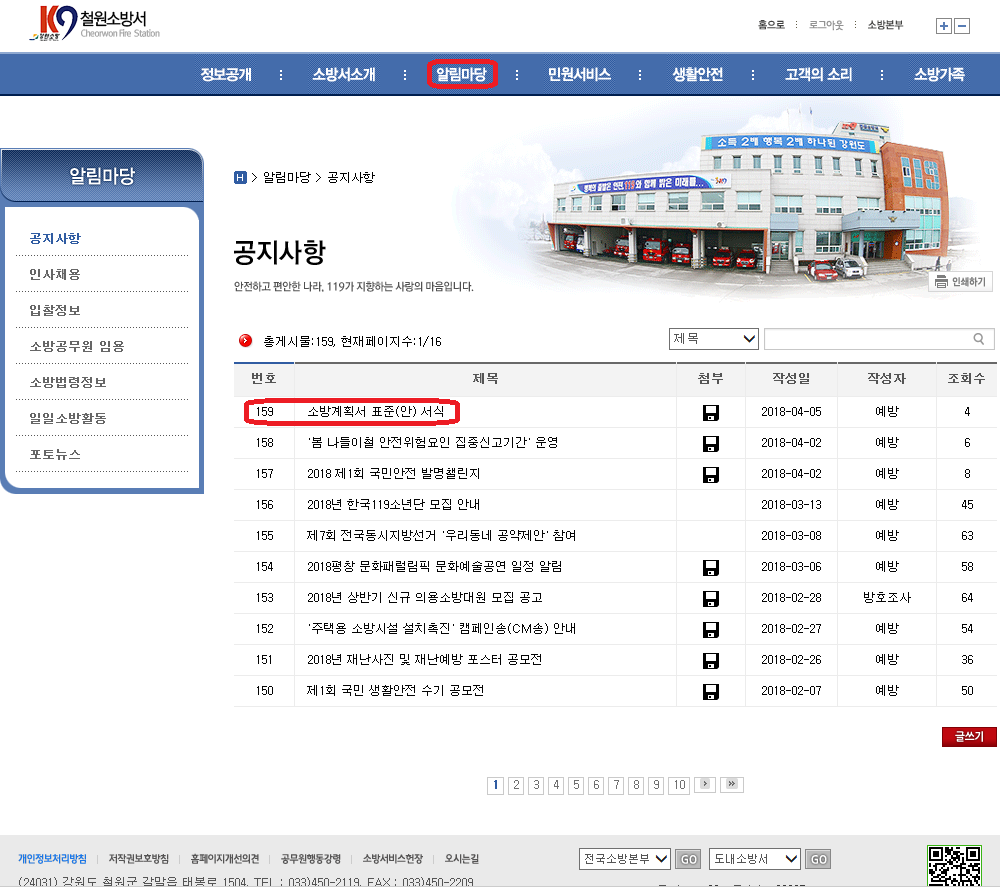Viewport: 1000px width, 887px height.
Task: Open the 생활안전 navigation menu
Action: pos(697,73)
